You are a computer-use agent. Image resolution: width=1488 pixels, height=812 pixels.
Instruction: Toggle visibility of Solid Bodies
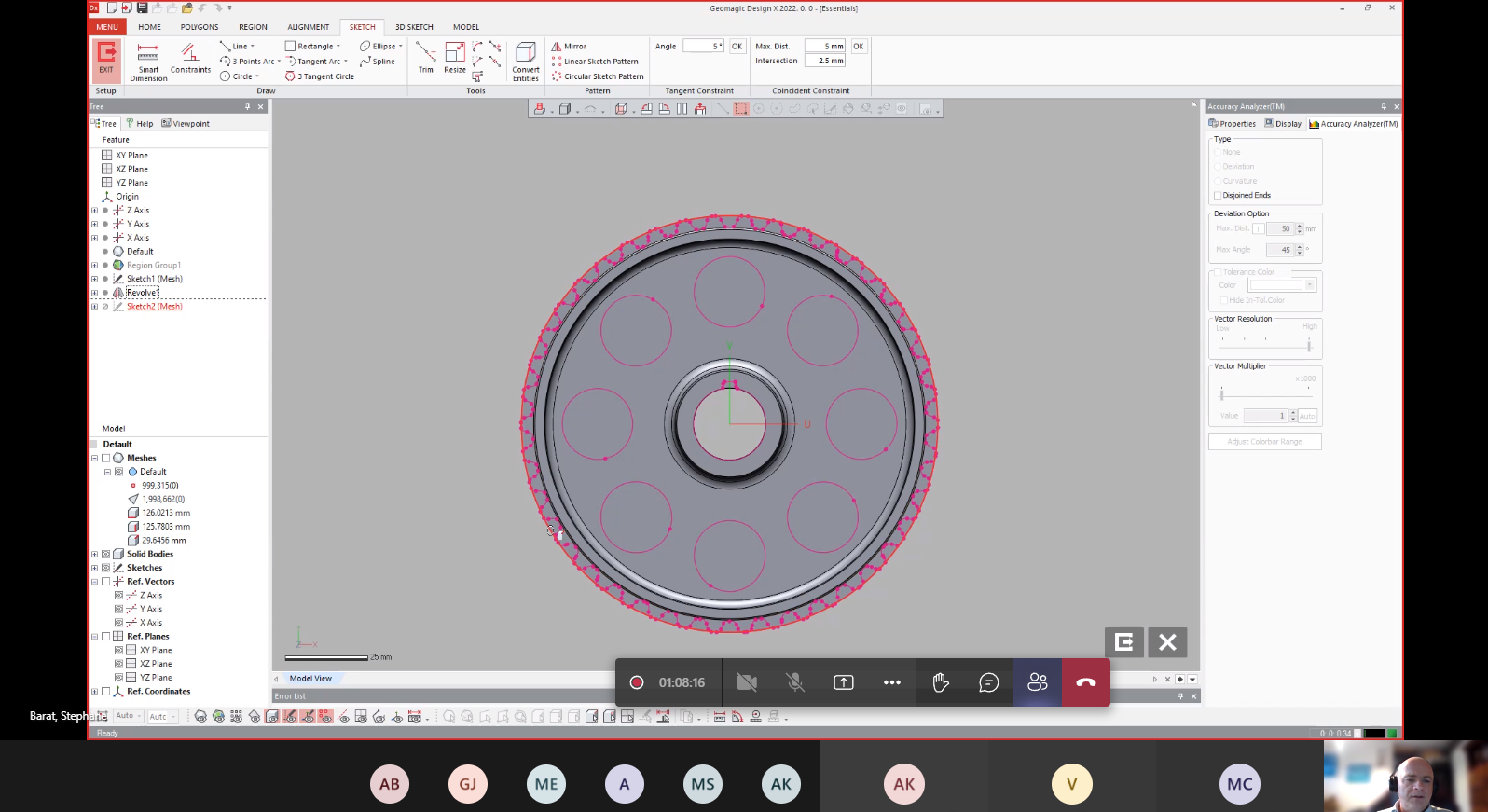(x=106, y=554)
